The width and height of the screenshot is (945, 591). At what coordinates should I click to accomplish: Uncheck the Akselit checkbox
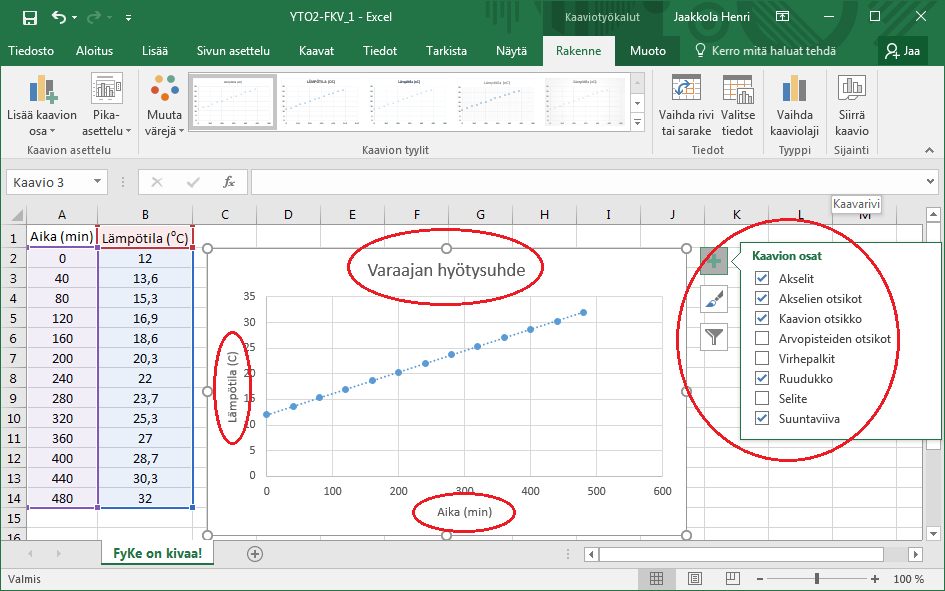pos(763,279)
